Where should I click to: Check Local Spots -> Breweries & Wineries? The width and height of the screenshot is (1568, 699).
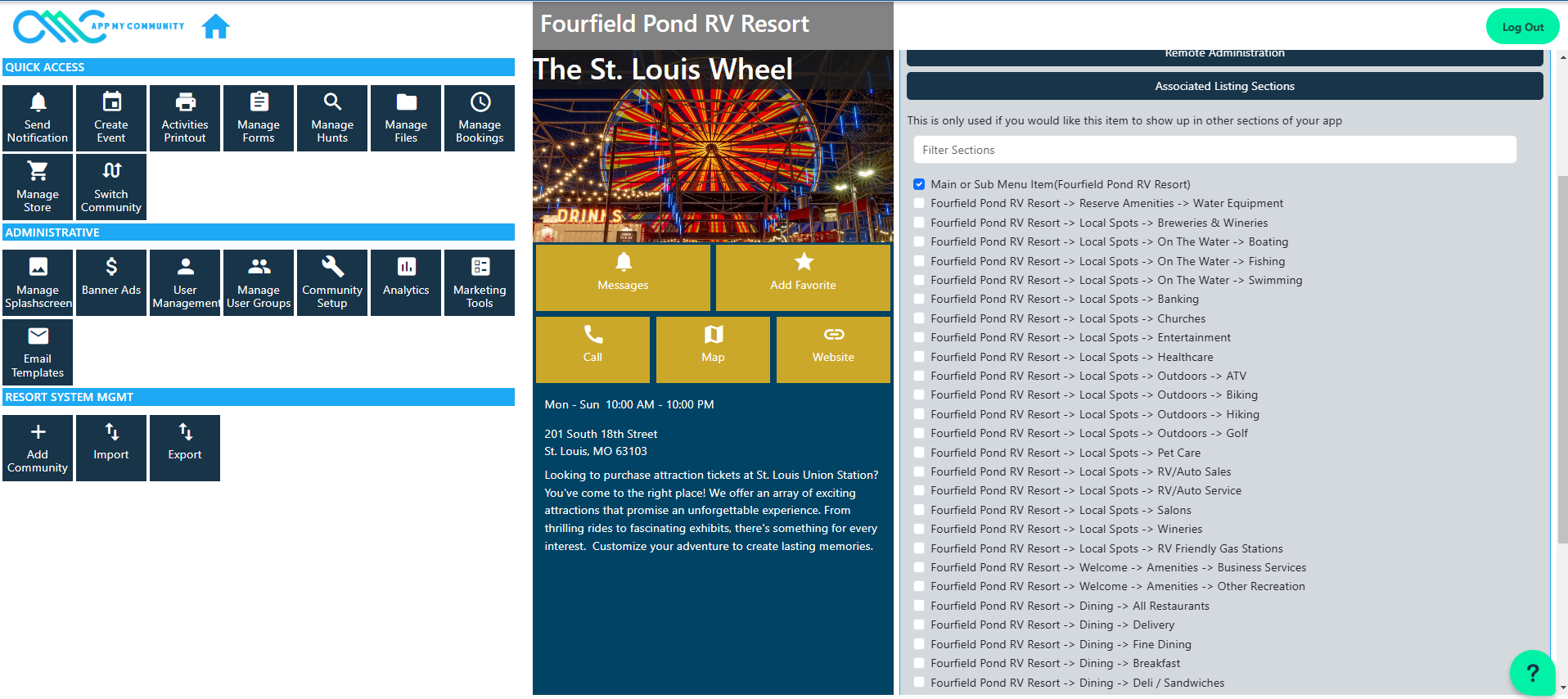pyautogui.click(x=919, y=223)
